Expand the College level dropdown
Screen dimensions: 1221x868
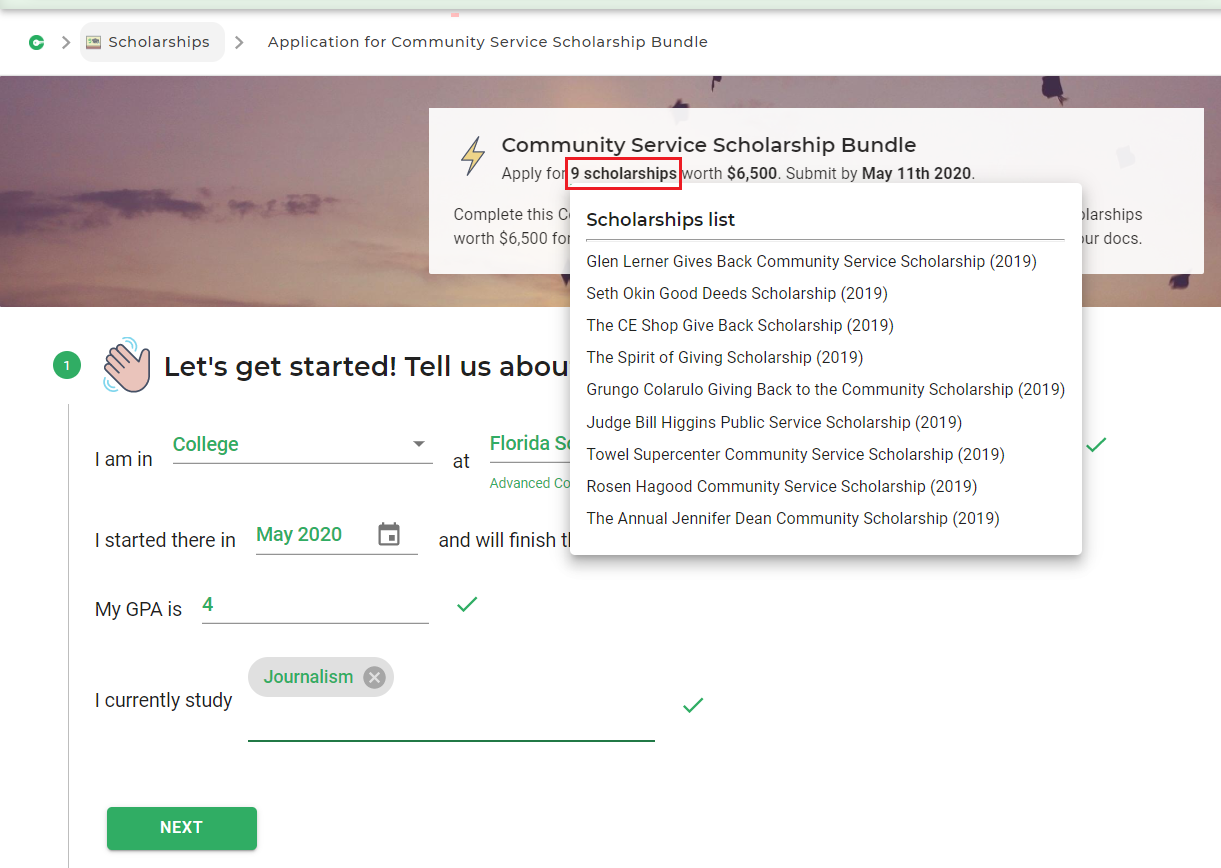point(418,445)
